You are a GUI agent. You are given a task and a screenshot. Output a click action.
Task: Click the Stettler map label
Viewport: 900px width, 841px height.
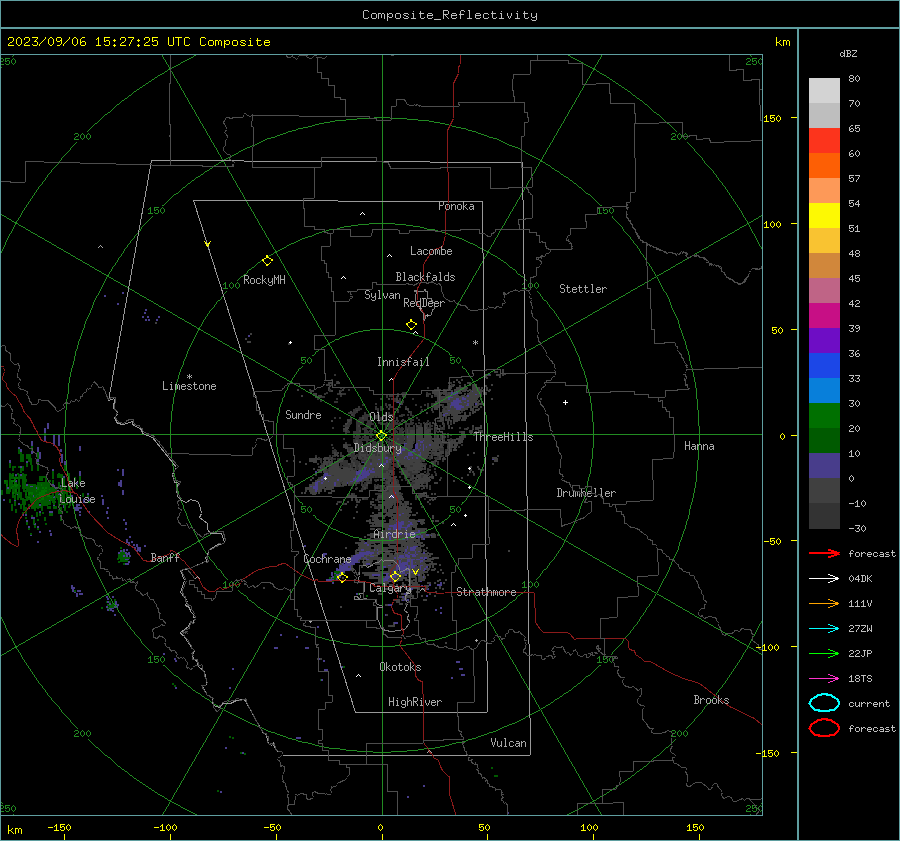pos(583,289)
